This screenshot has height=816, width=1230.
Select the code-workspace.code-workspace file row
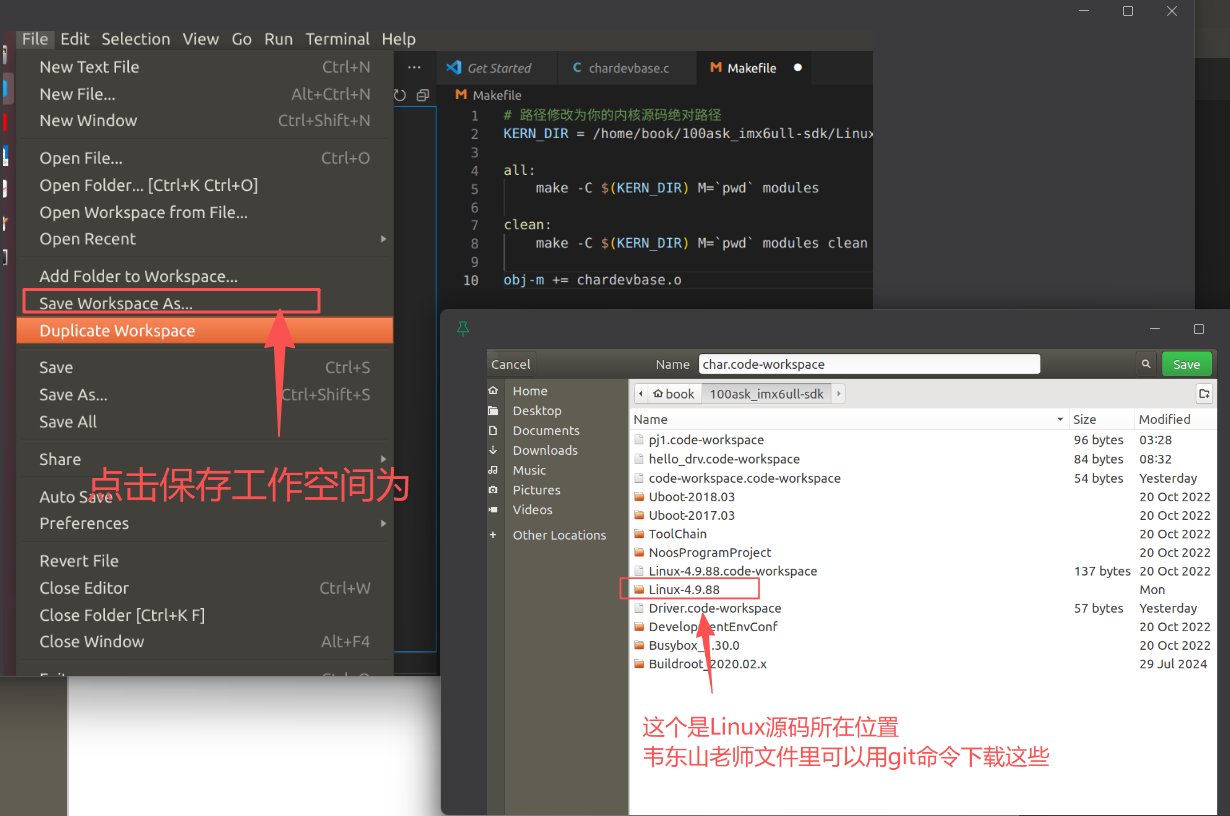pos(923,478)
